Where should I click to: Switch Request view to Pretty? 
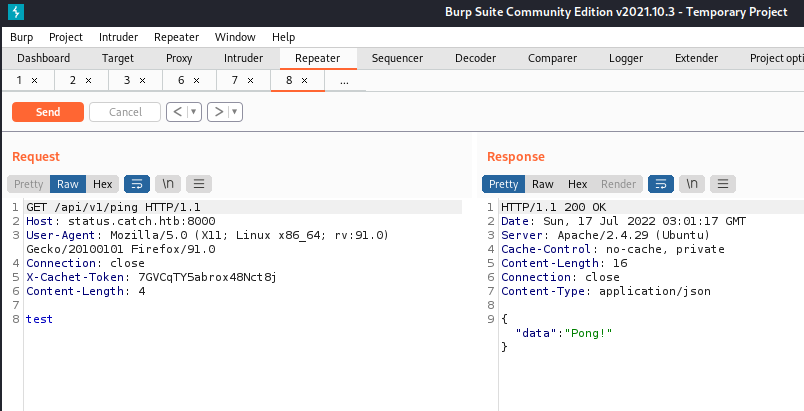[x=29, y=184]
